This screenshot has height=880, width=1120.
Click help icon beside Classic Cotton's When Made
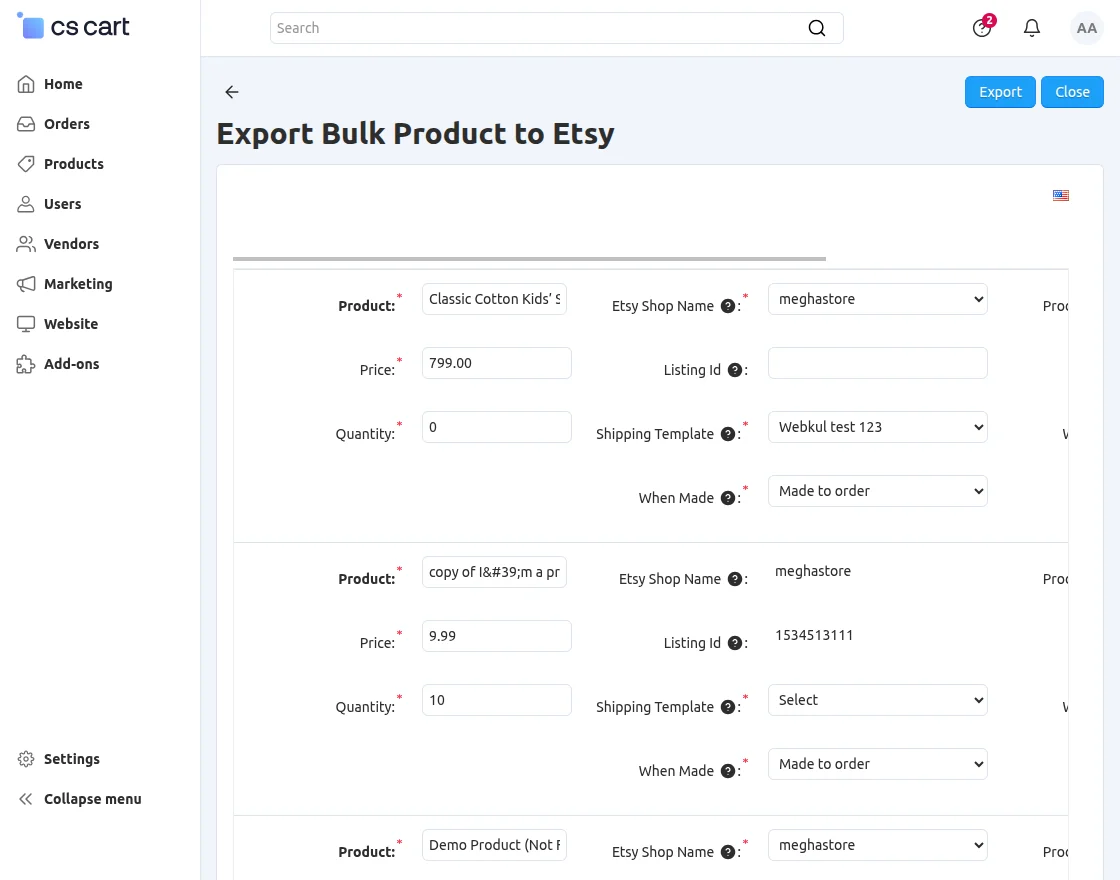[728, 498]
